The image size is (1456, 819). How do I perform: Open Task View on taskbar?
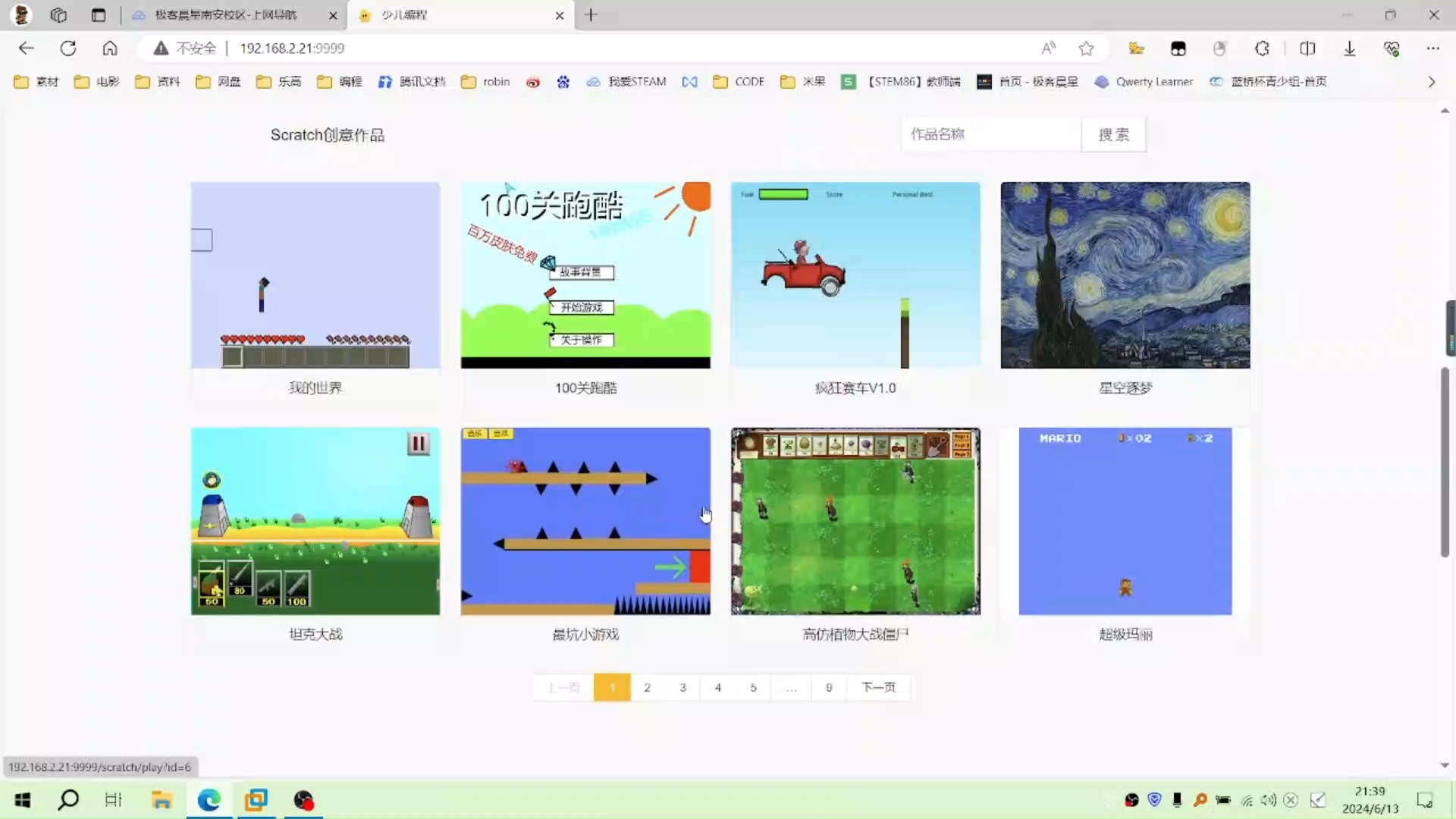[114, 800]
